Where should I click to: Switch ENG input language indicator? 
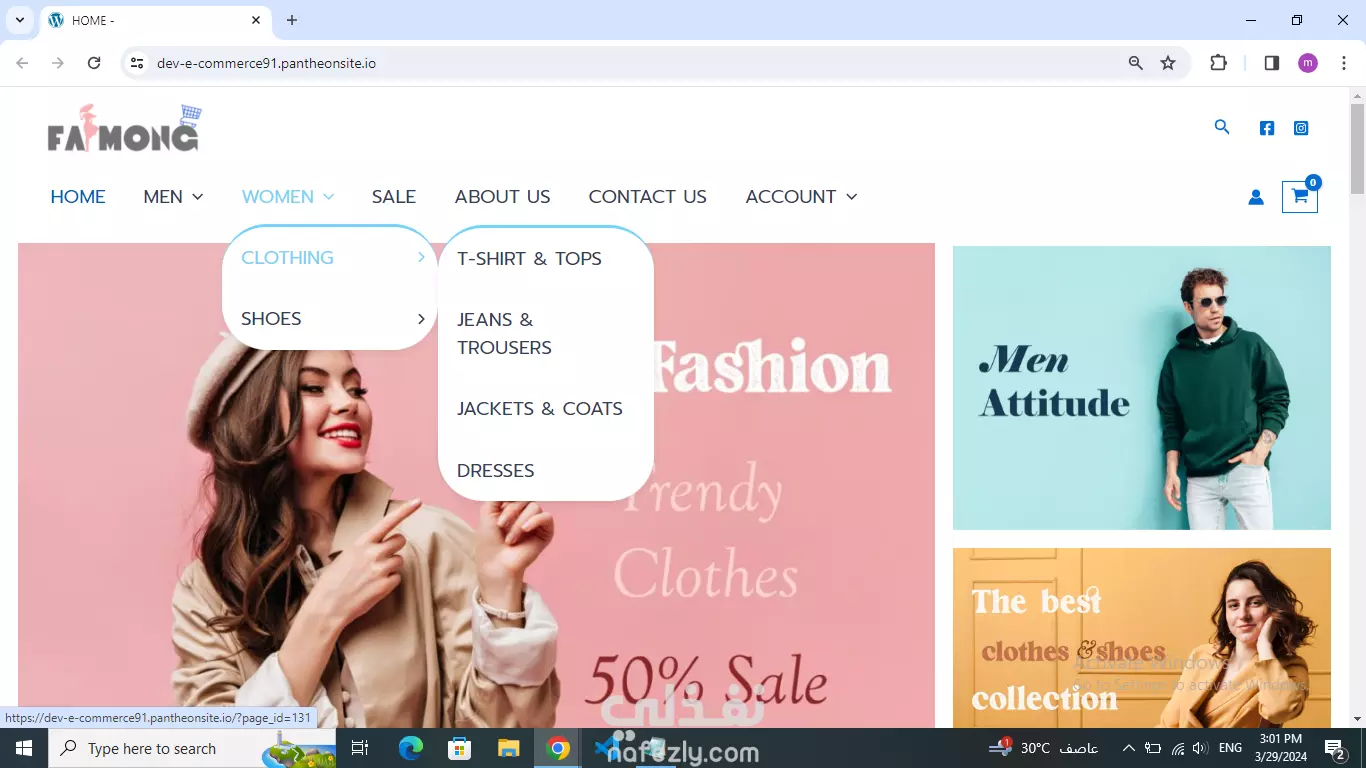[x=1231, y=748]
